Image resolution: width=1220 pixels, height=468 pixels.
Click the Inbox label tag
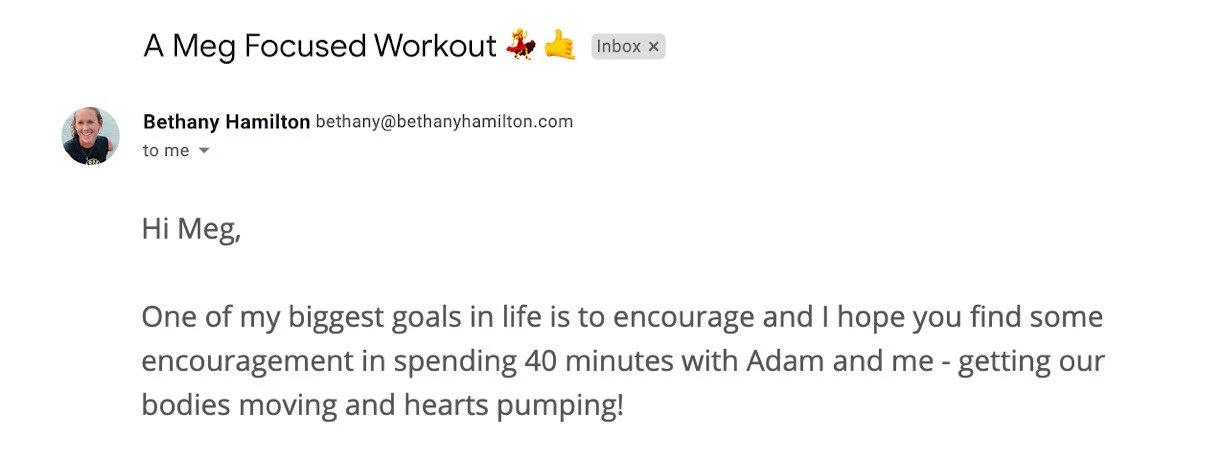point(618,47)
